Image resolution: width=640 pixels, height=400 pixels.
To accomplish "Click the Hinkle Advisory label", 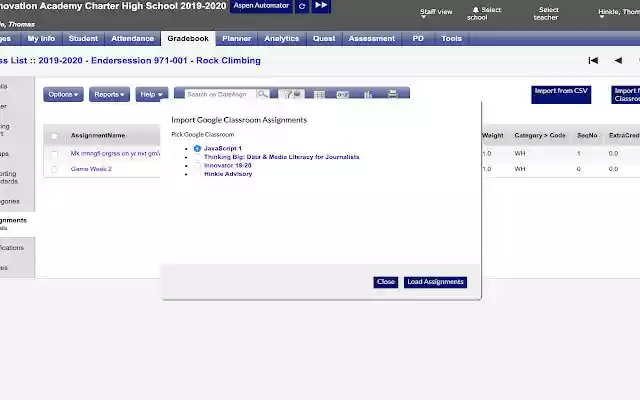I will [x=228, y=174].
